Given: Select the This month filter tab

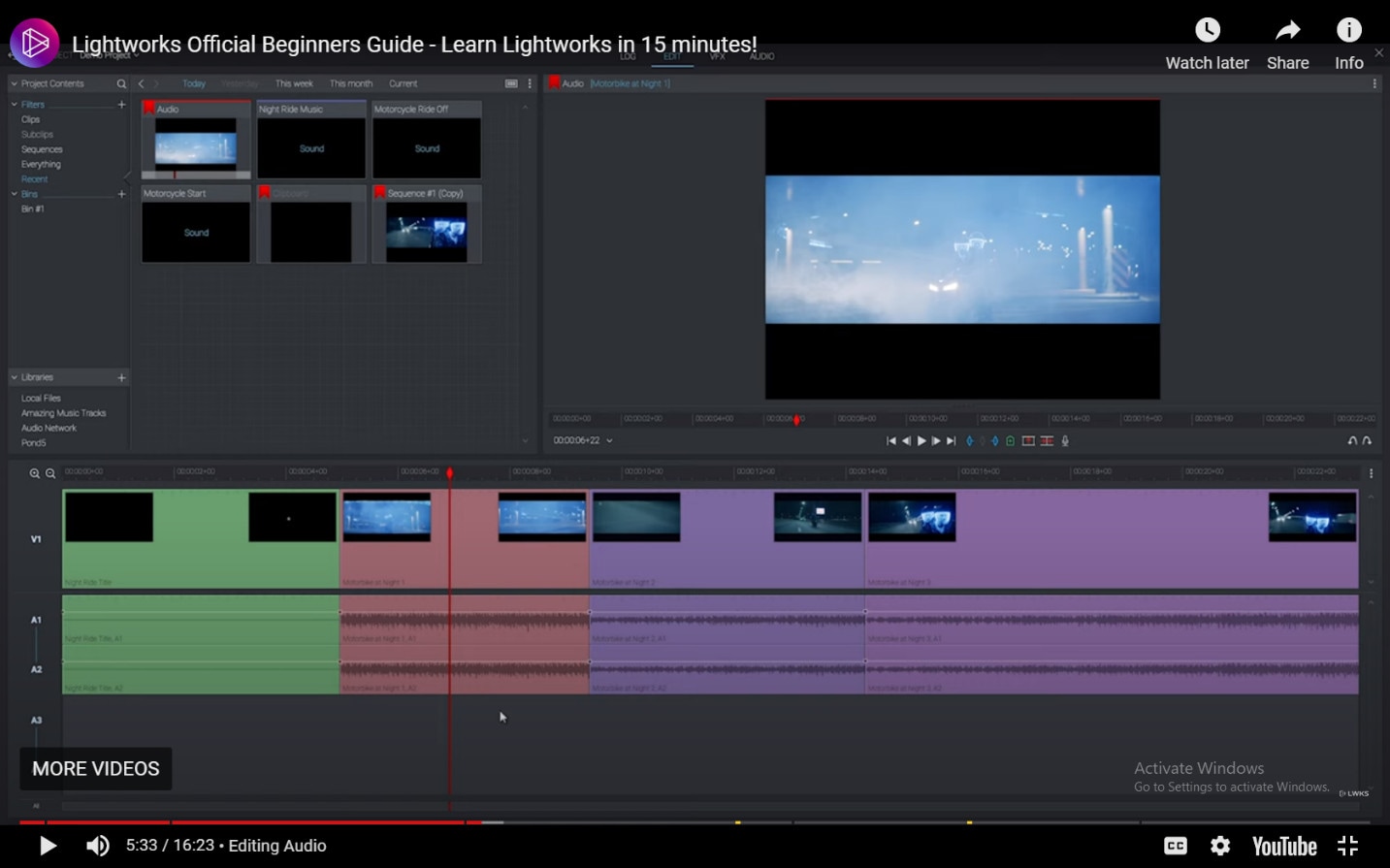Looking at the screenshot, I should [x=351, y=84].
